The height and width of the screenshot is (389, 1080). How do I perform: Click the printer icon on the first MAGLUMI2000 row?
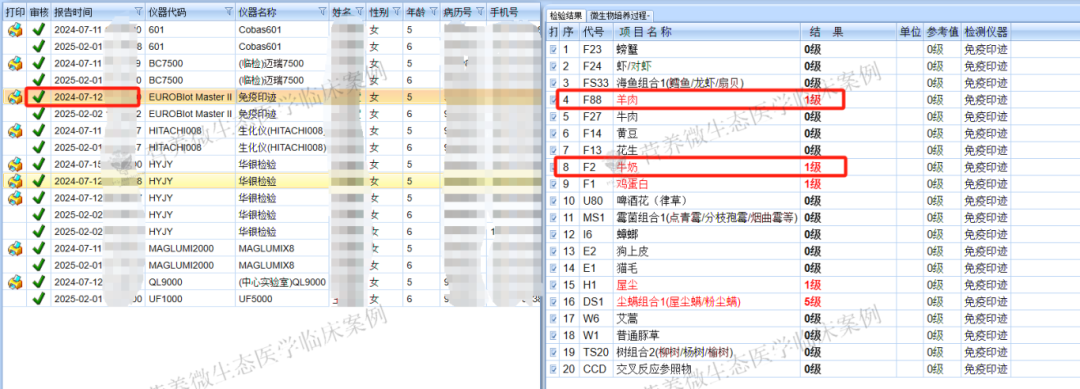click(x=14, y=249)
